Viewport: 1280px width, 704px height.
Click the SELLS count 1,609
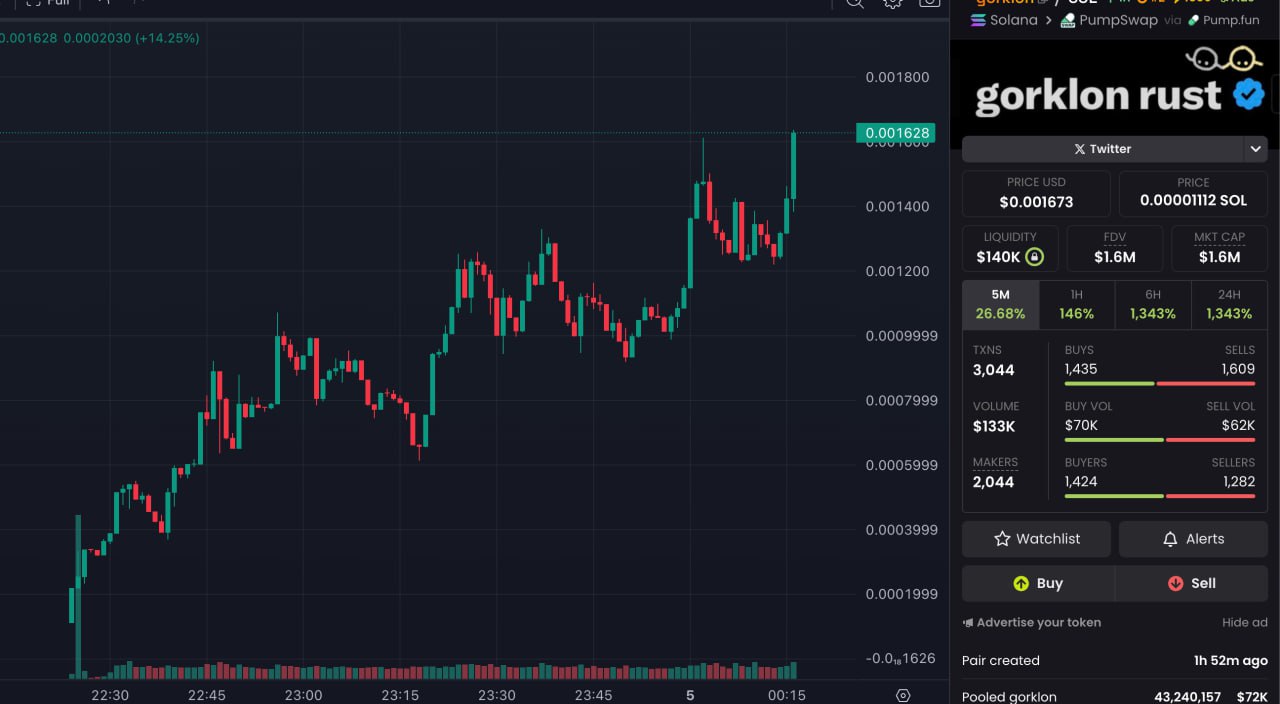1238,369
